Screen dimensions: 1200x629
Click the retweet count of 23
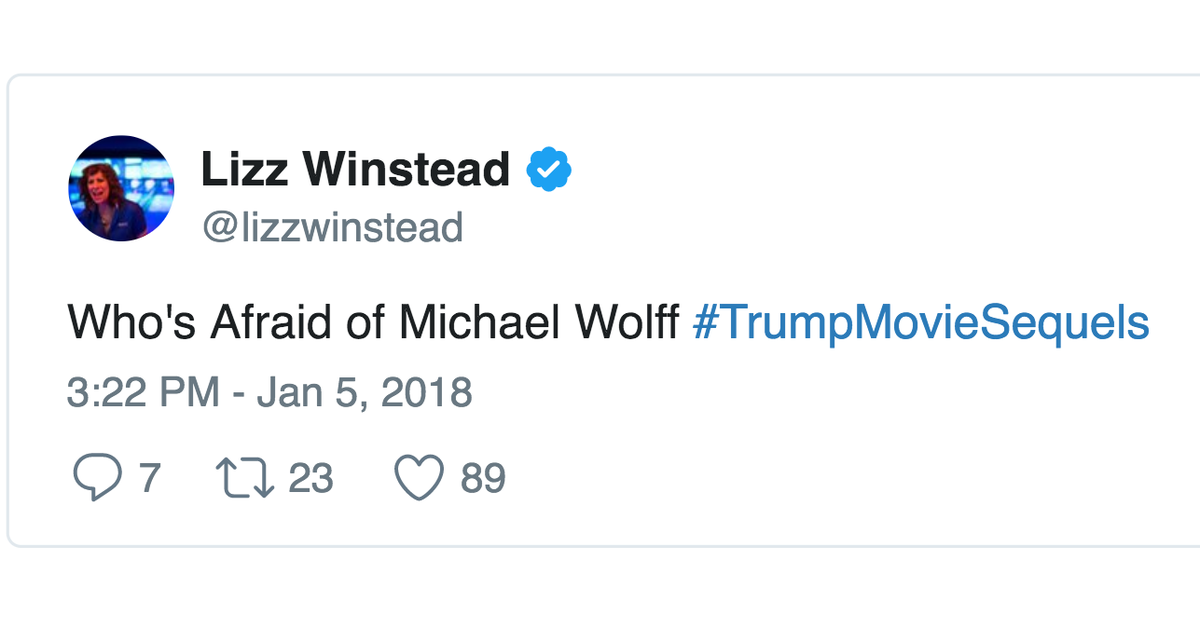click(x=310, y=478)
